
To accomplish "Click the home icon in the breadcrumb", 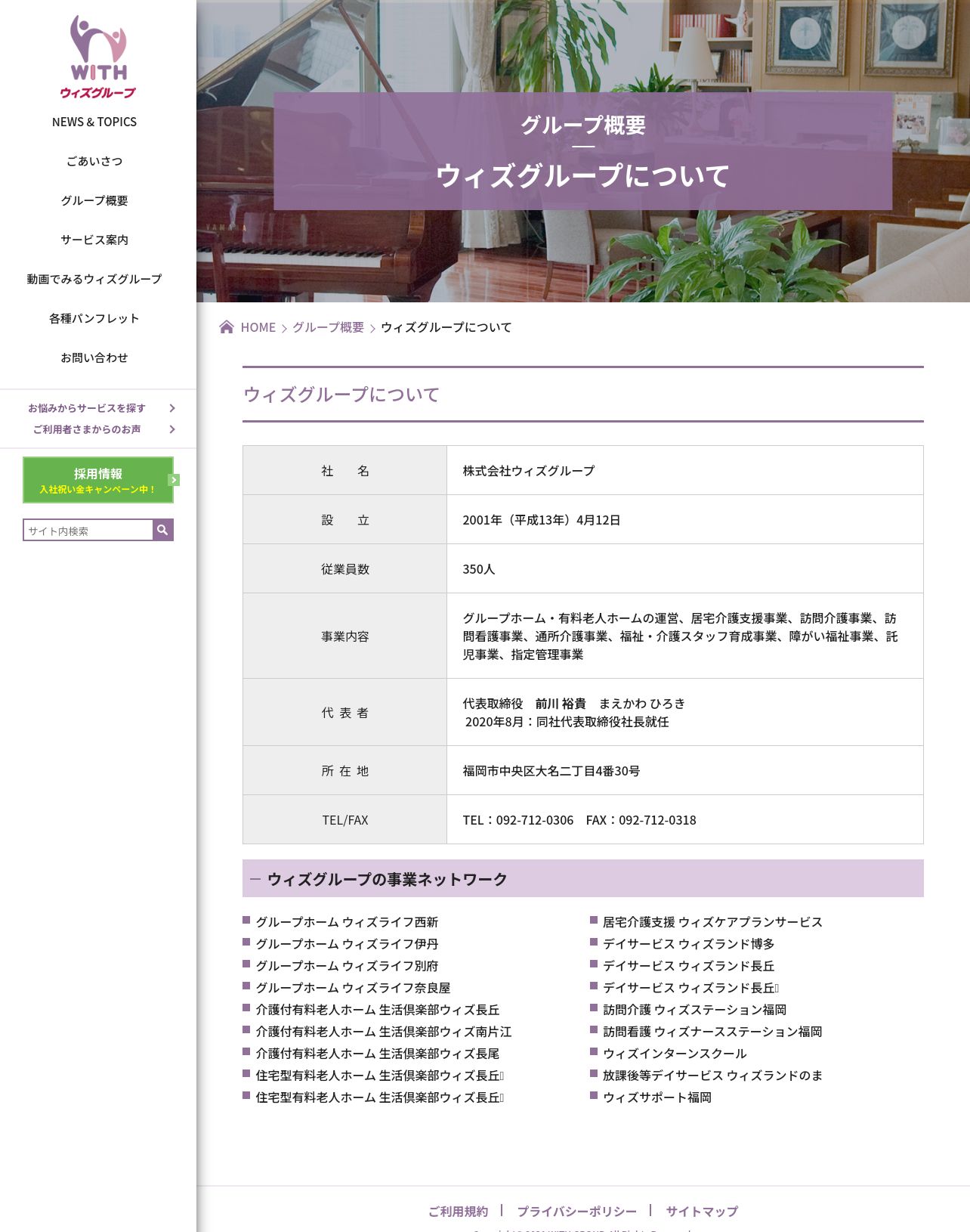I will (x=227, y=327).
